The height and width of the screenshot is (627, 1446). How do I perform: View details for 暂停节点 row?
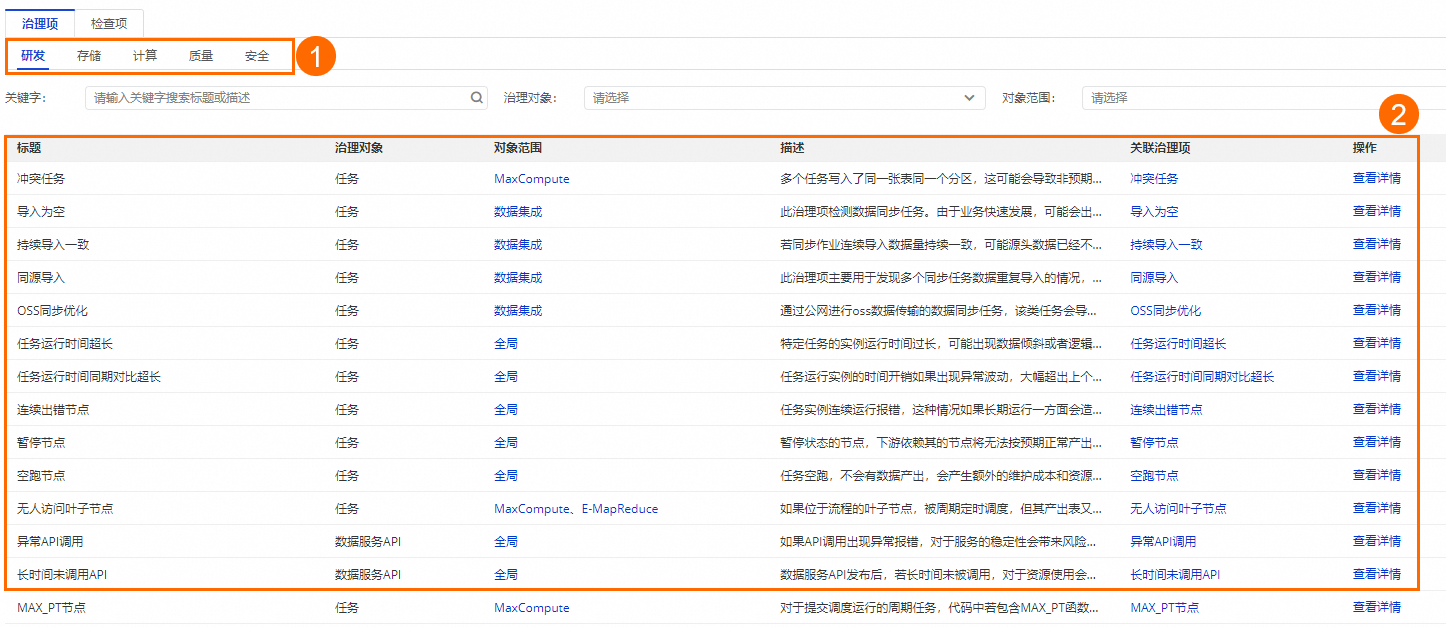tap(1376, 442)
